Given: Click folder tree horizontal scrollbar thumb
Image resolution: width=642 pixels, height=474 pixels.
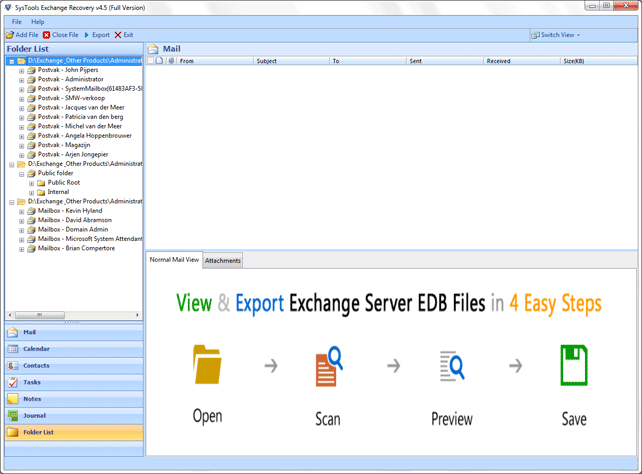Looking at the screenshot, I should point(40,315).
